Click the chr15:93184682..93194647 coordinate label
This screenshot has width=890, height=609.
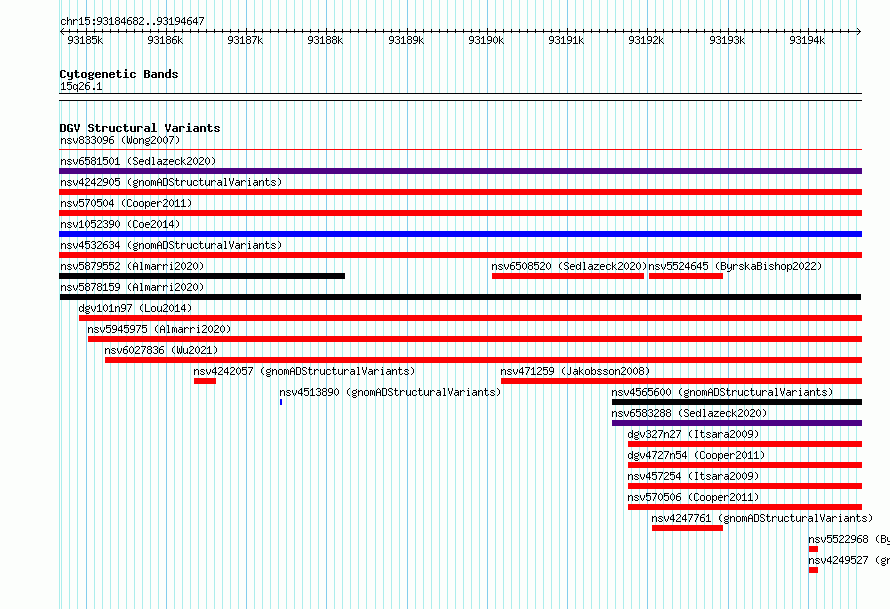coord(132,22)
